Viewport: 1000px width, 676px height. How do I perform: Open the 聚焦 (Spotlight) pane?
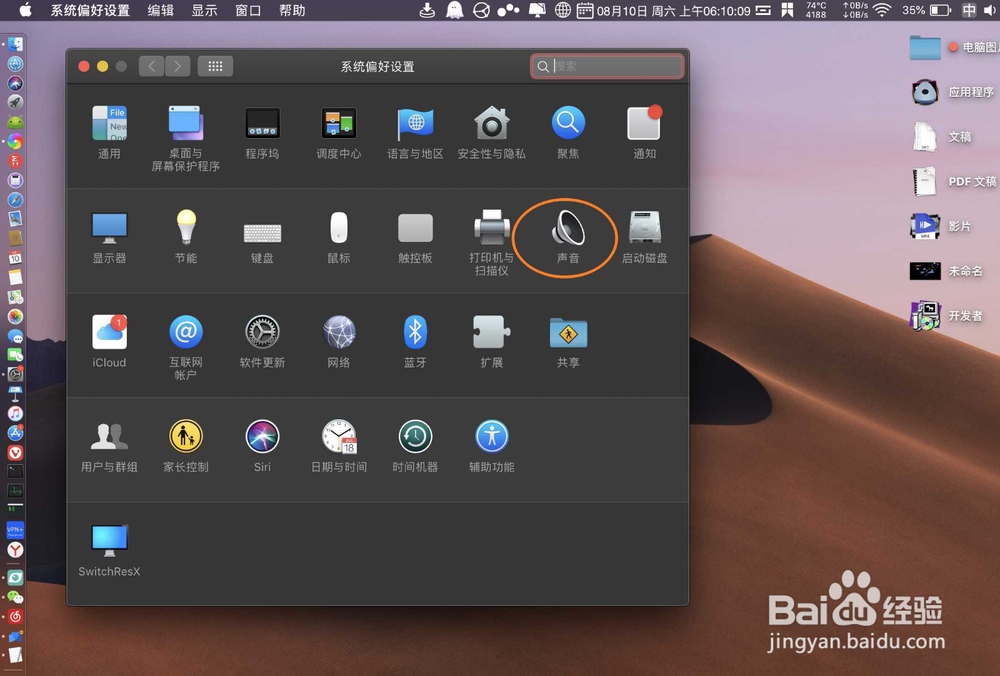(568, 131)
